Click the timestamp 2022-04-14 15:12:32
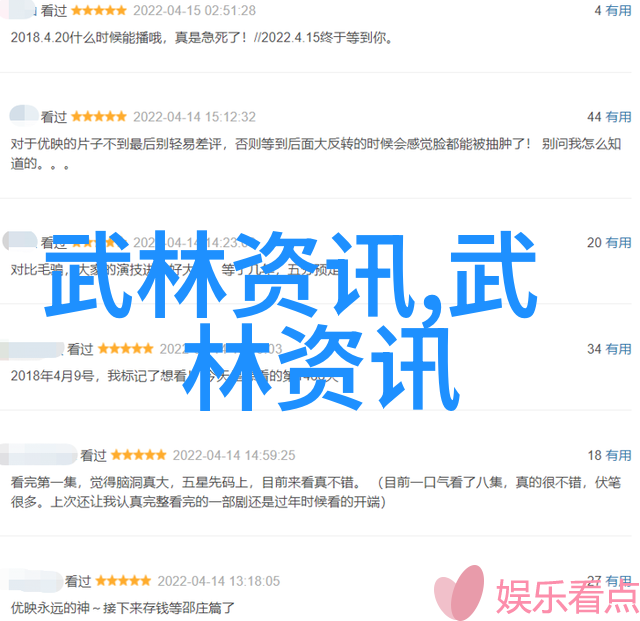Viewport: 640px width, 621px height. click(x=194, y=117)
